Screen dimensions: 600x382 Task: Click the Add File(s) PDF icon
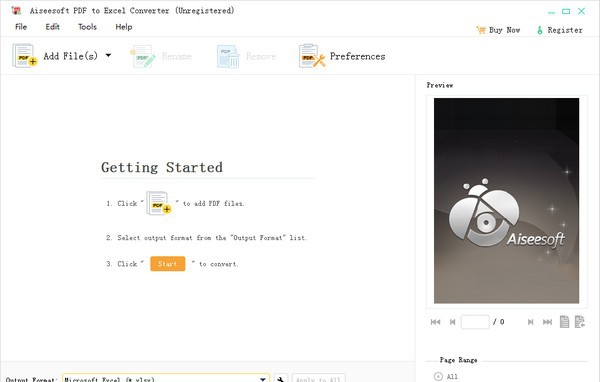tap(25, 56)
